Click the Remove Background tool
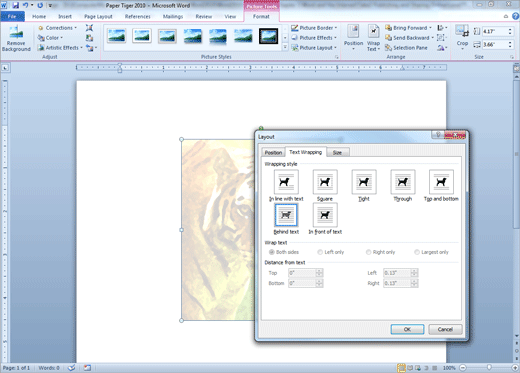520x373 pixels. [16, 38]
